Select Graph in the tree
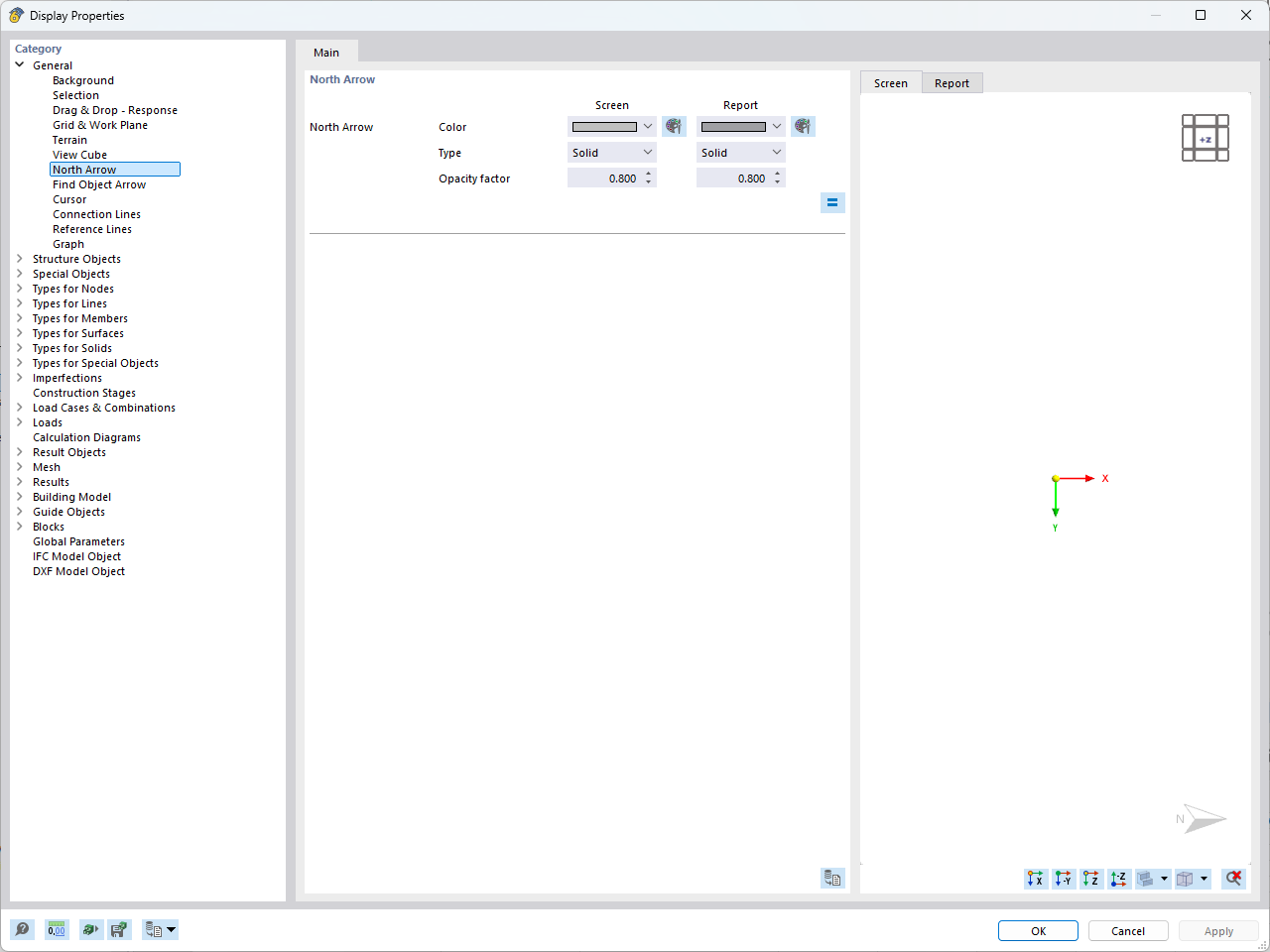This screenshot has height=952, width=1270. (x=68, y=244)
